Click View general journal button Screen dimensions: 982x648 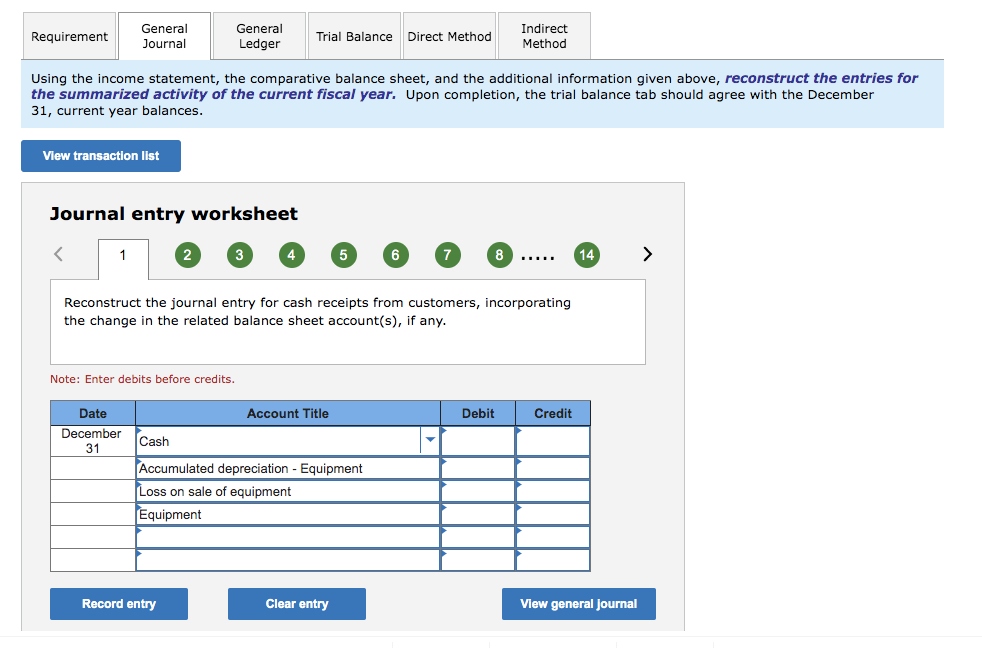point(579,604)
